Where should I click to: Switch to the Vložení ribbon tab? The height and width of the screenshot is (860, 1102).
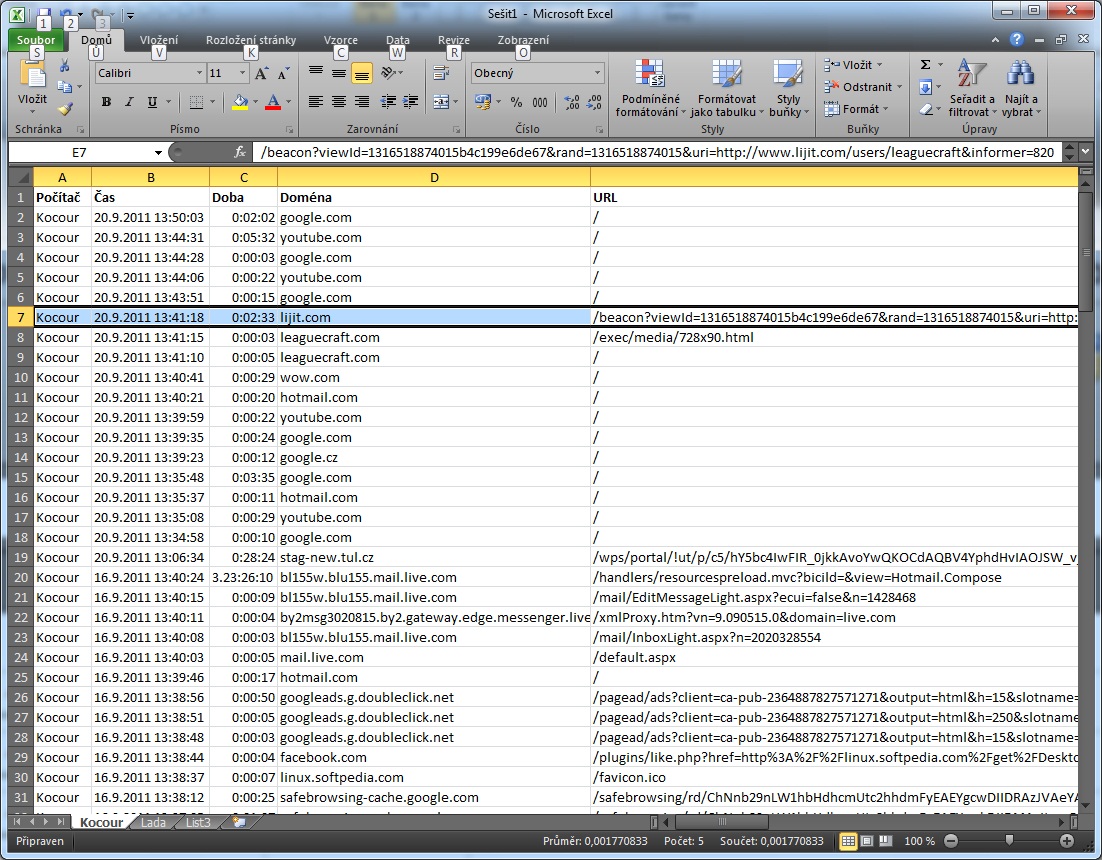[159, 40]
